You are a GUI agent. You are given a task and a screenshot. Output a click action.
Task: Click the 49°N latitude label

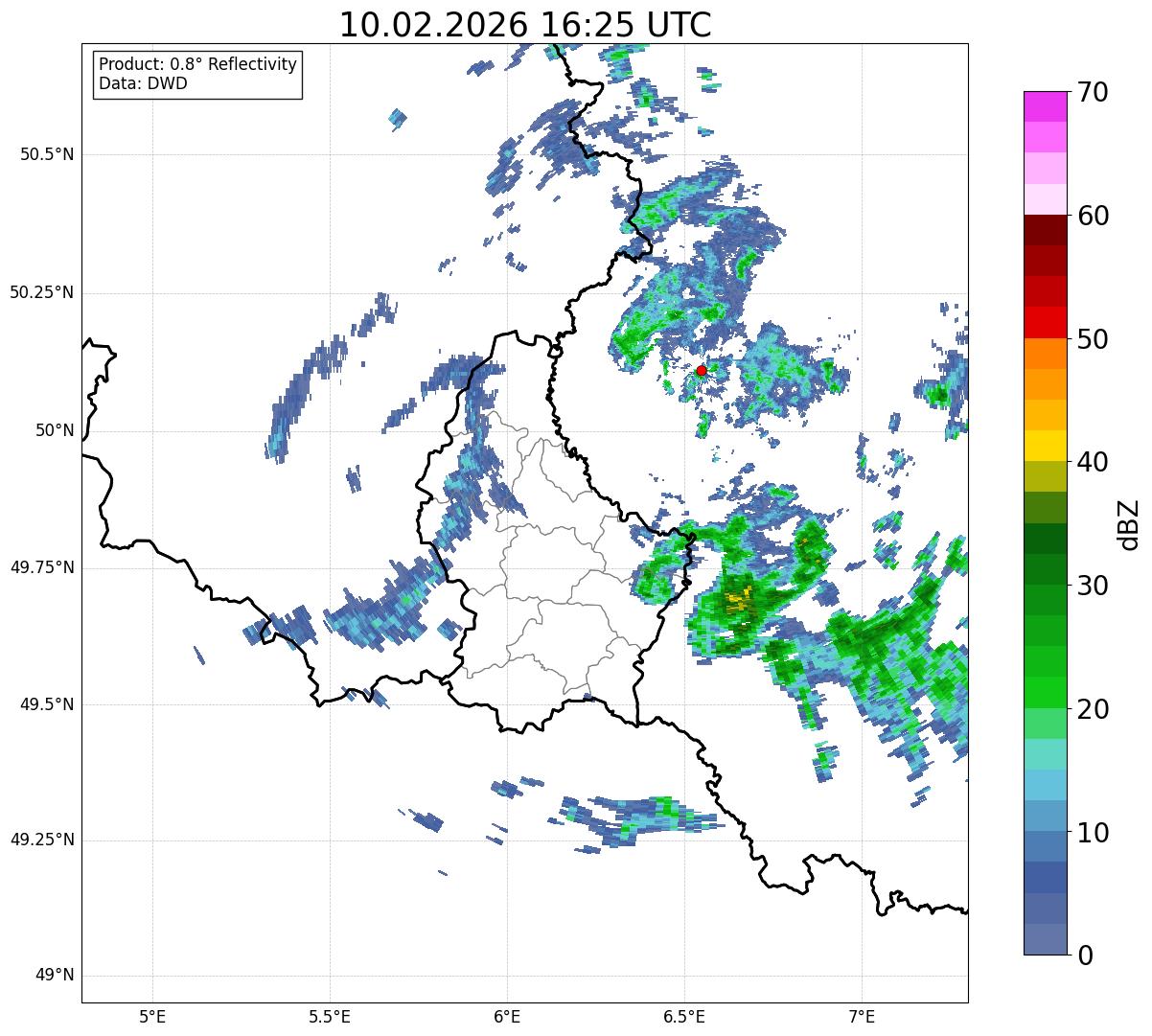coord(55,977)
